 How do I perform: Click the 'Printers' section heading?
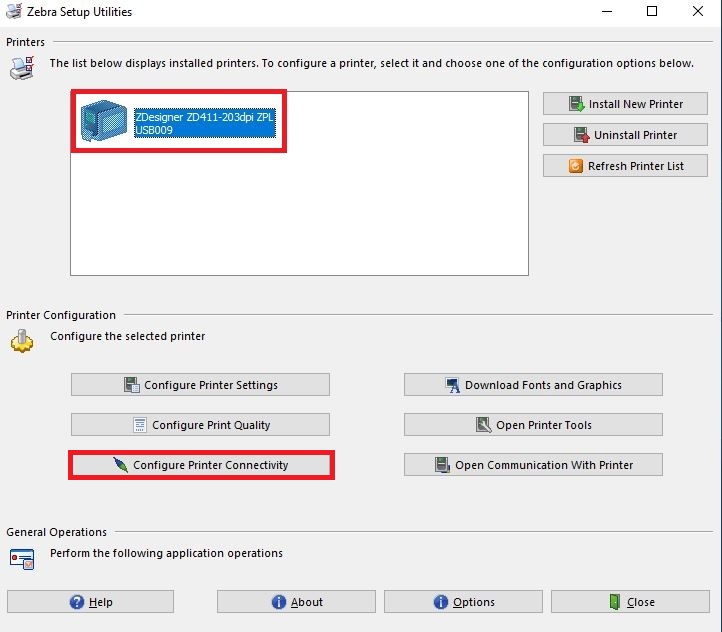25,42
